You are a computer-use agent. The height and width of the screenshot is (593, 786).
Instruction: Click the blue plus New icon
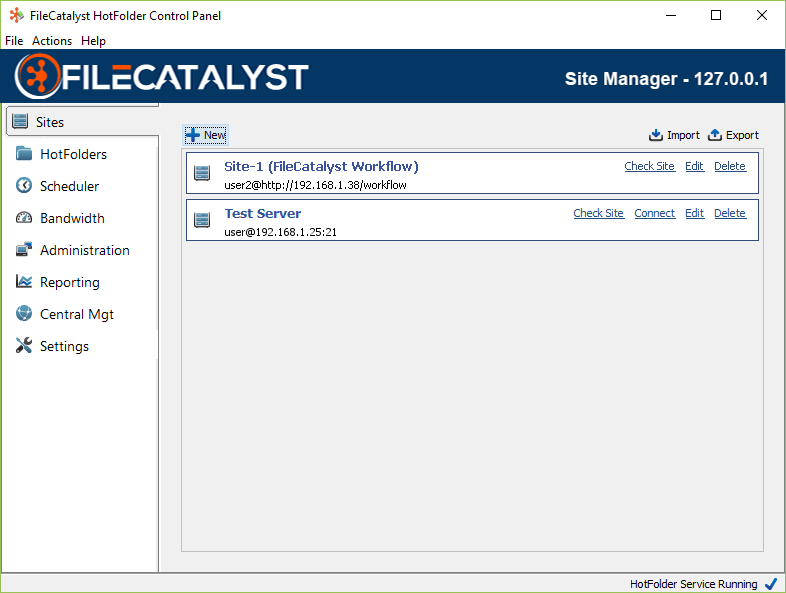[192, 135]
